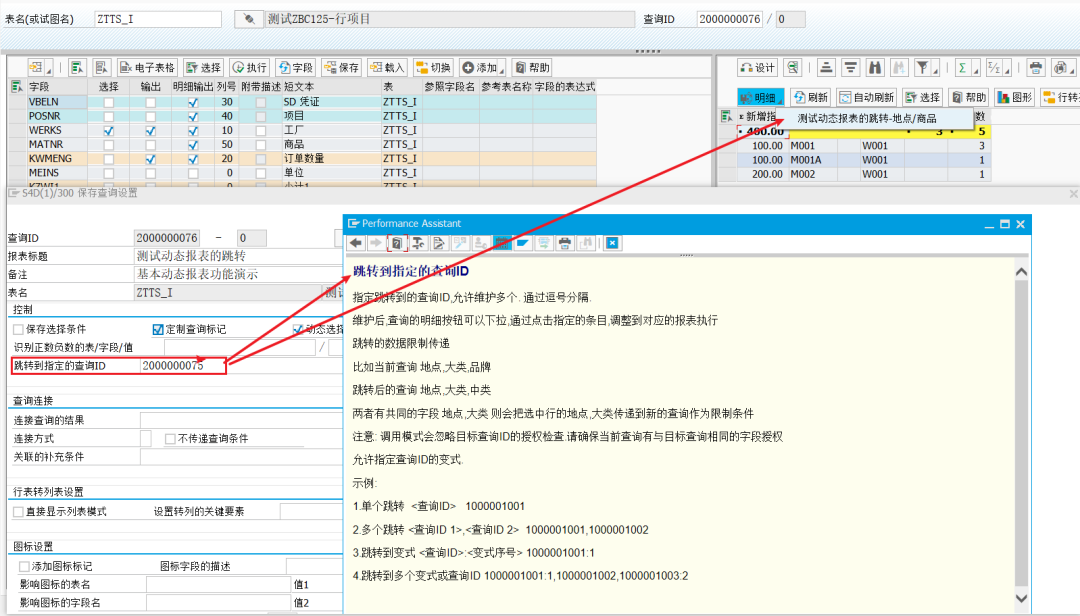Click the back arrow in Performance Assistant
The height and width of the screenshot is (616, 1080).
coord(355,243)
